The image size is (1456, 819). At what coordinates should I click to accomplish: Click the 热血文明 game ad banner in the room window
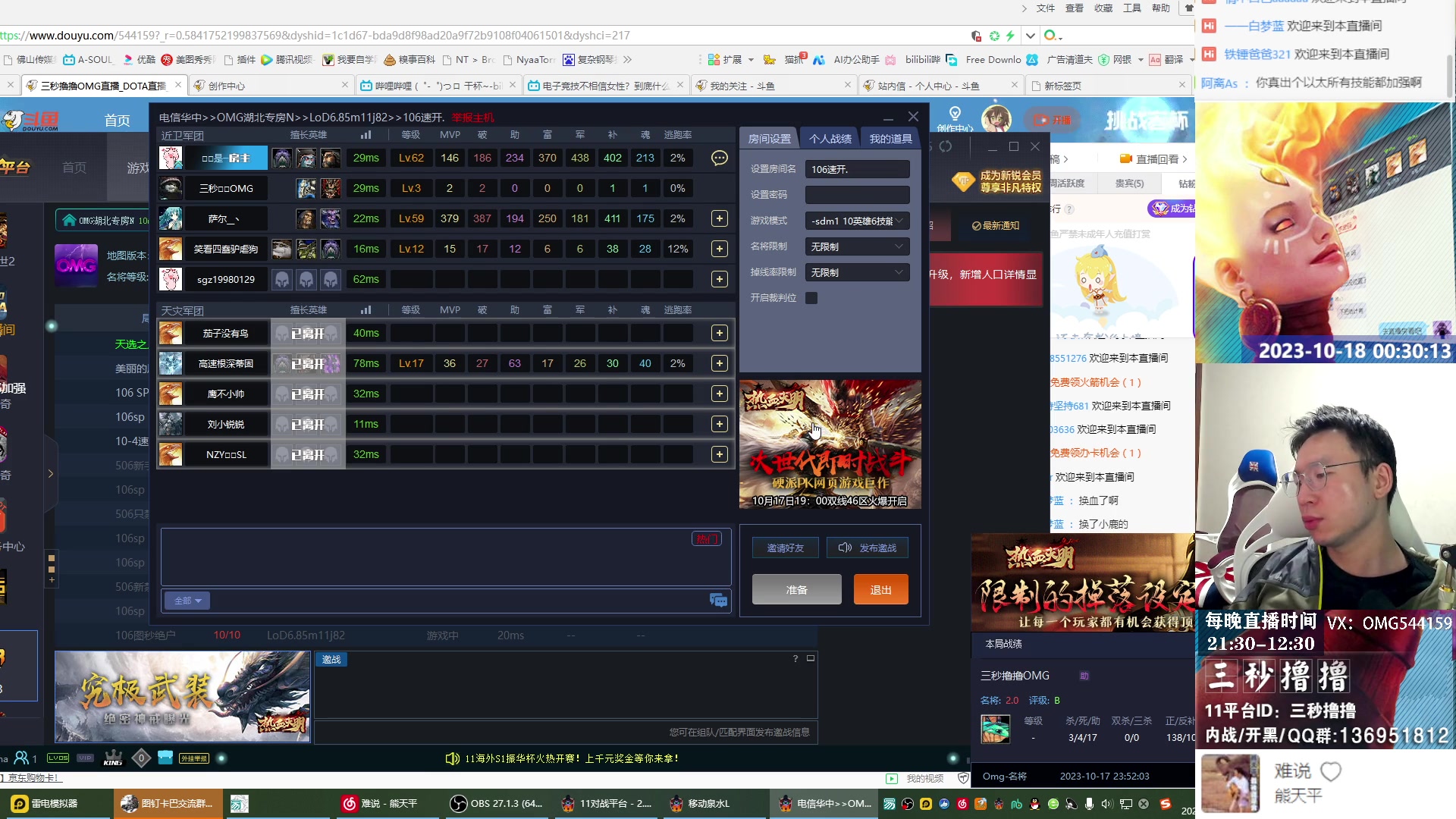coord(830,444)
